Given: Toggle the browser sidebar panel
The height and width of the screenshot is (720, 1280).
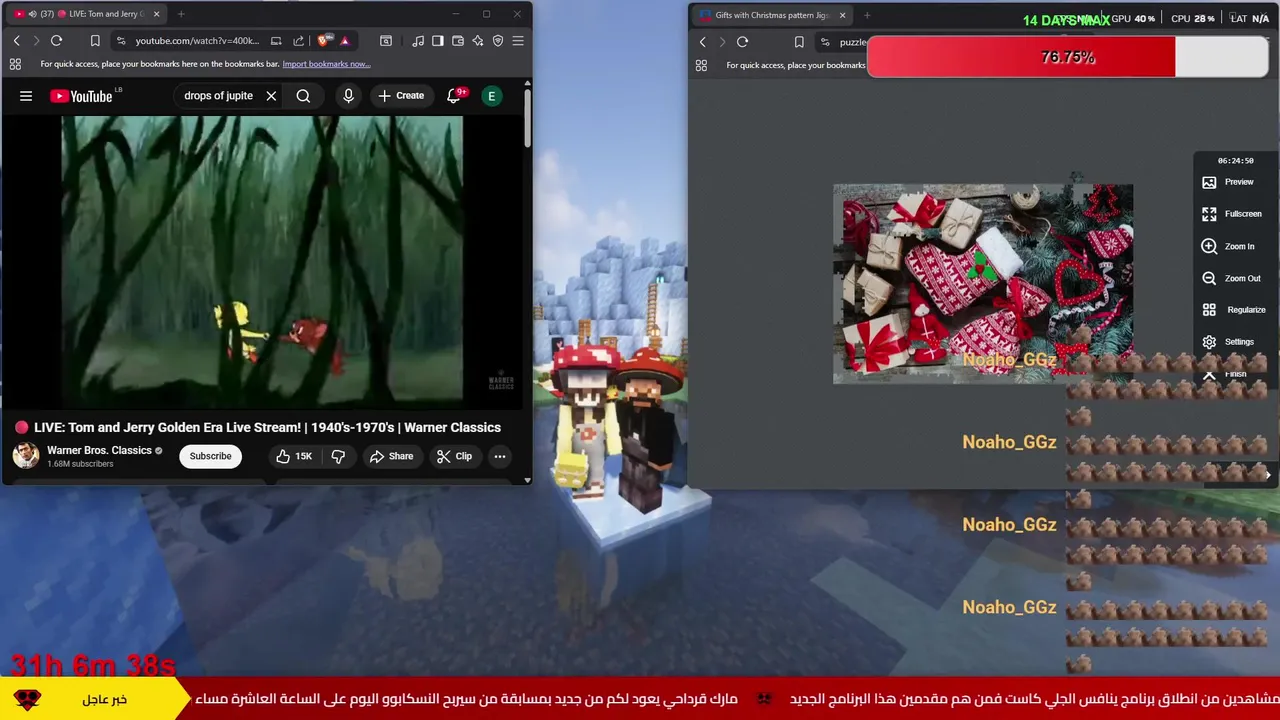Looking at the screenshot, I should [x=438, y=41].
